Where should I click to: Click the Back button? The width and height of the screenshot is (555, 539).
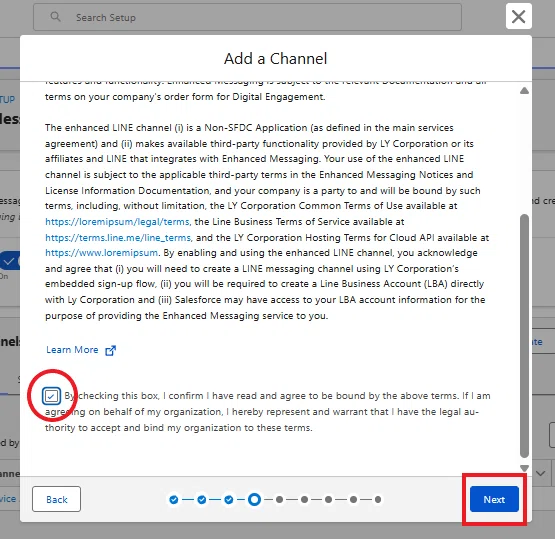[56, 499]
